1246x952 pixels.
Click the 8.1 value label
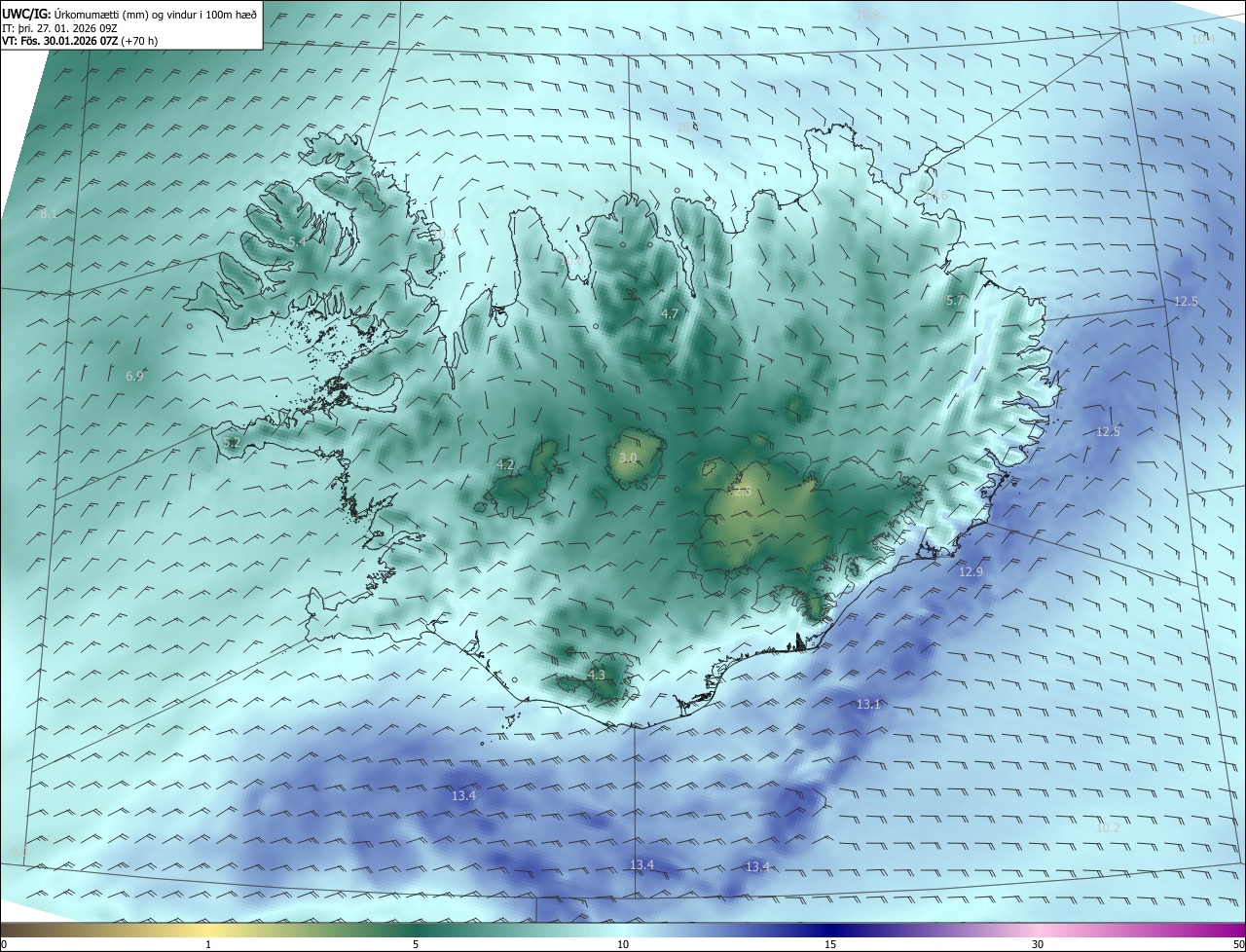(x=49, y=213)
